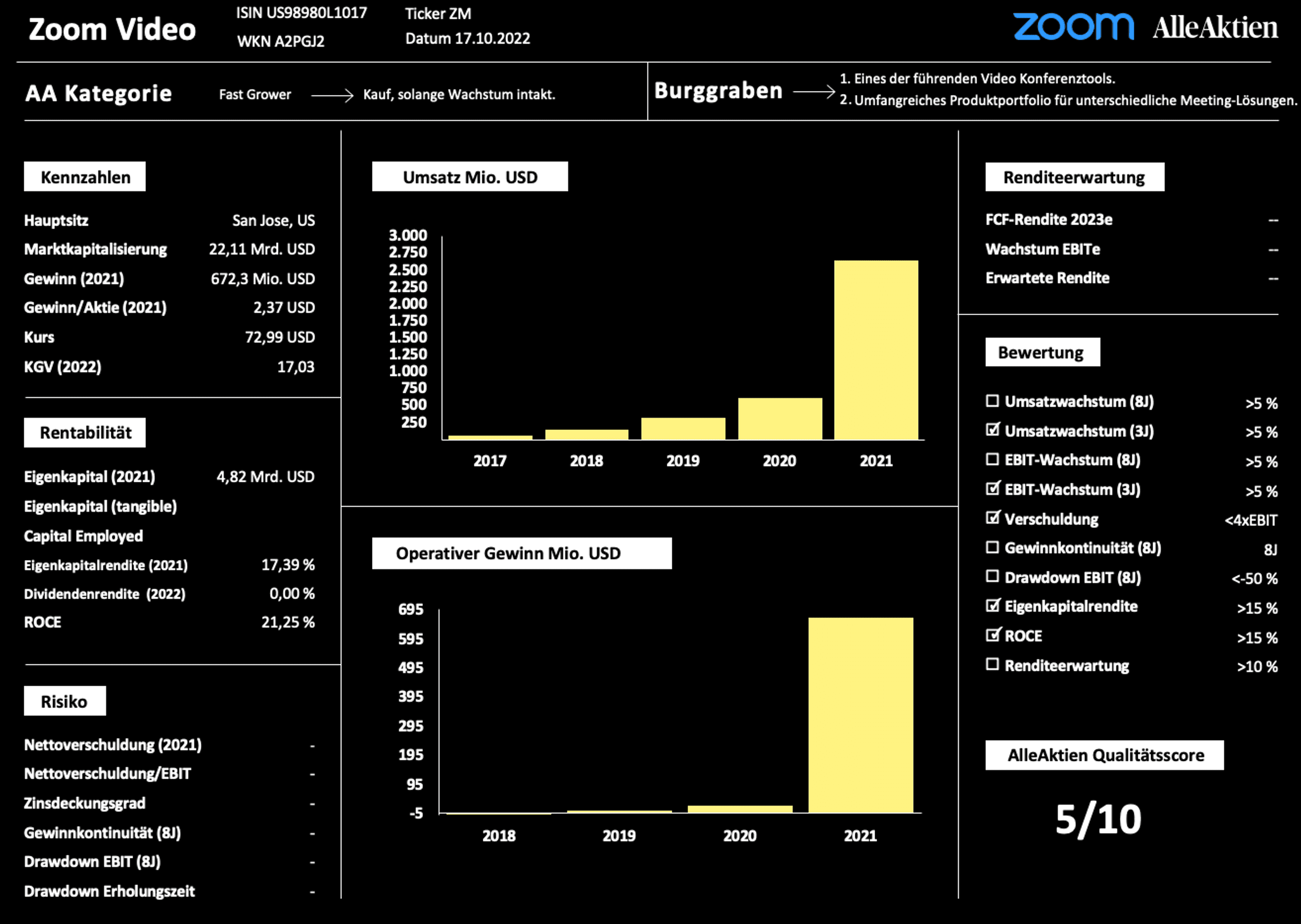Click the Erwartete Rendite label
Image resolution: width=1301 pixels, height=924 pixels.
click(1047, 278)
